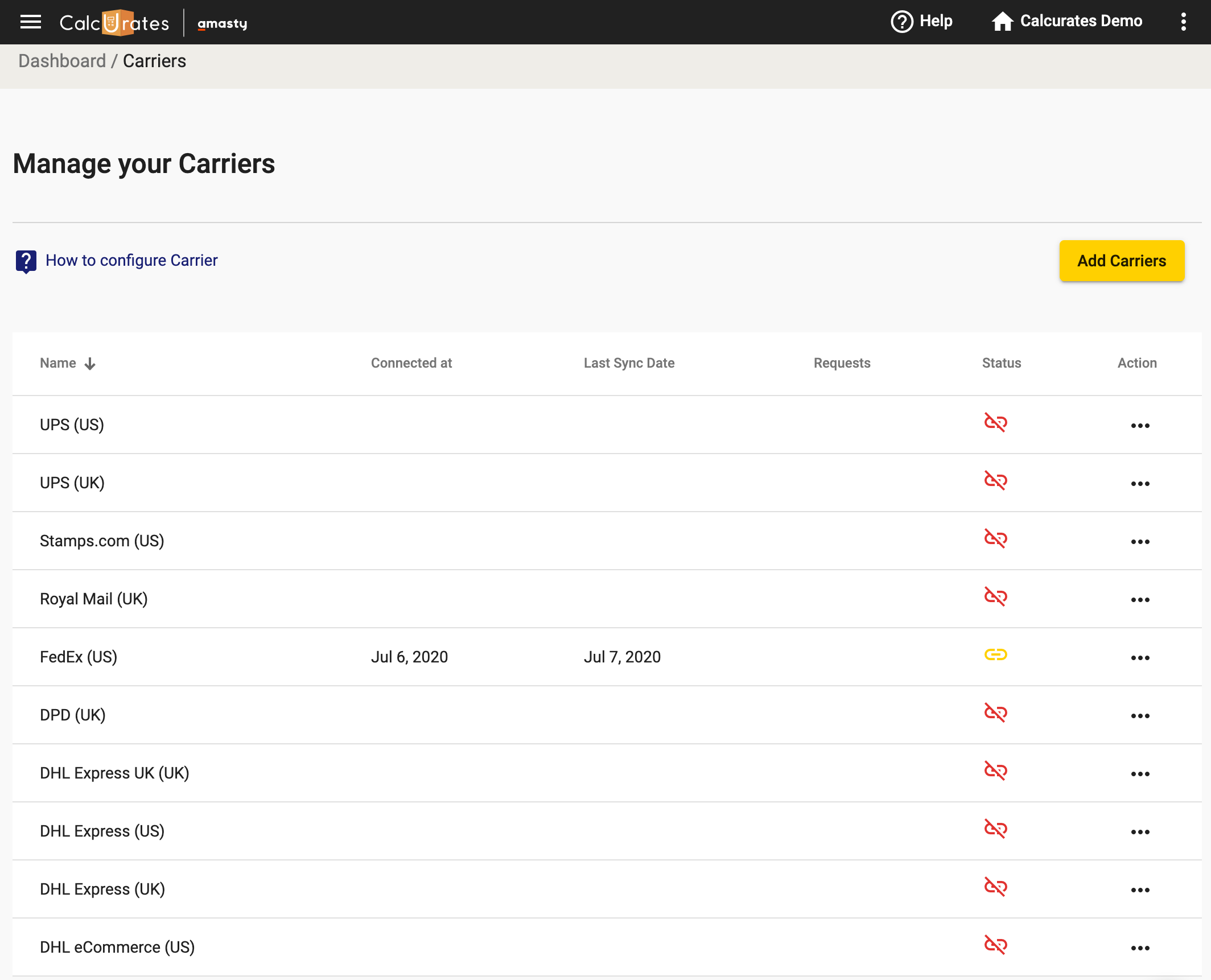Screen dimensions: 1211x980
Task: Click DHL Express (US) status icon
Action: point(996,829)
